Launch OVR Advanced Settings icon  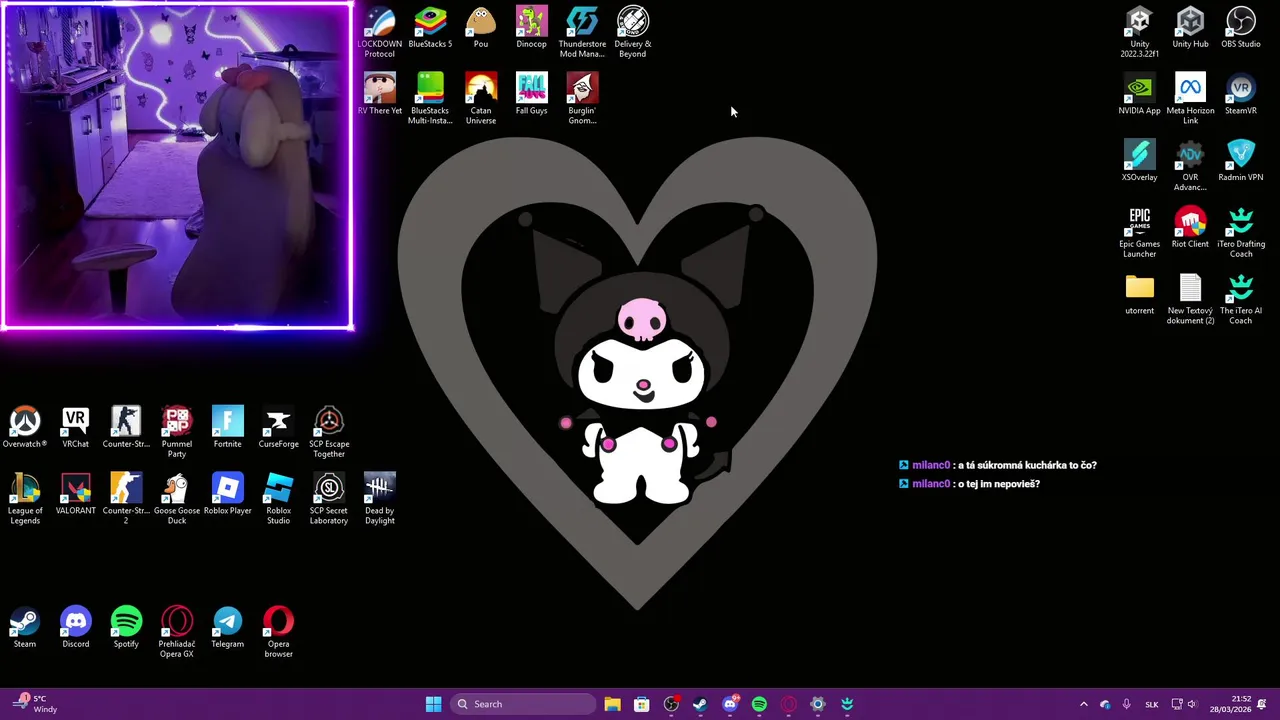[x=1190, y=165]
